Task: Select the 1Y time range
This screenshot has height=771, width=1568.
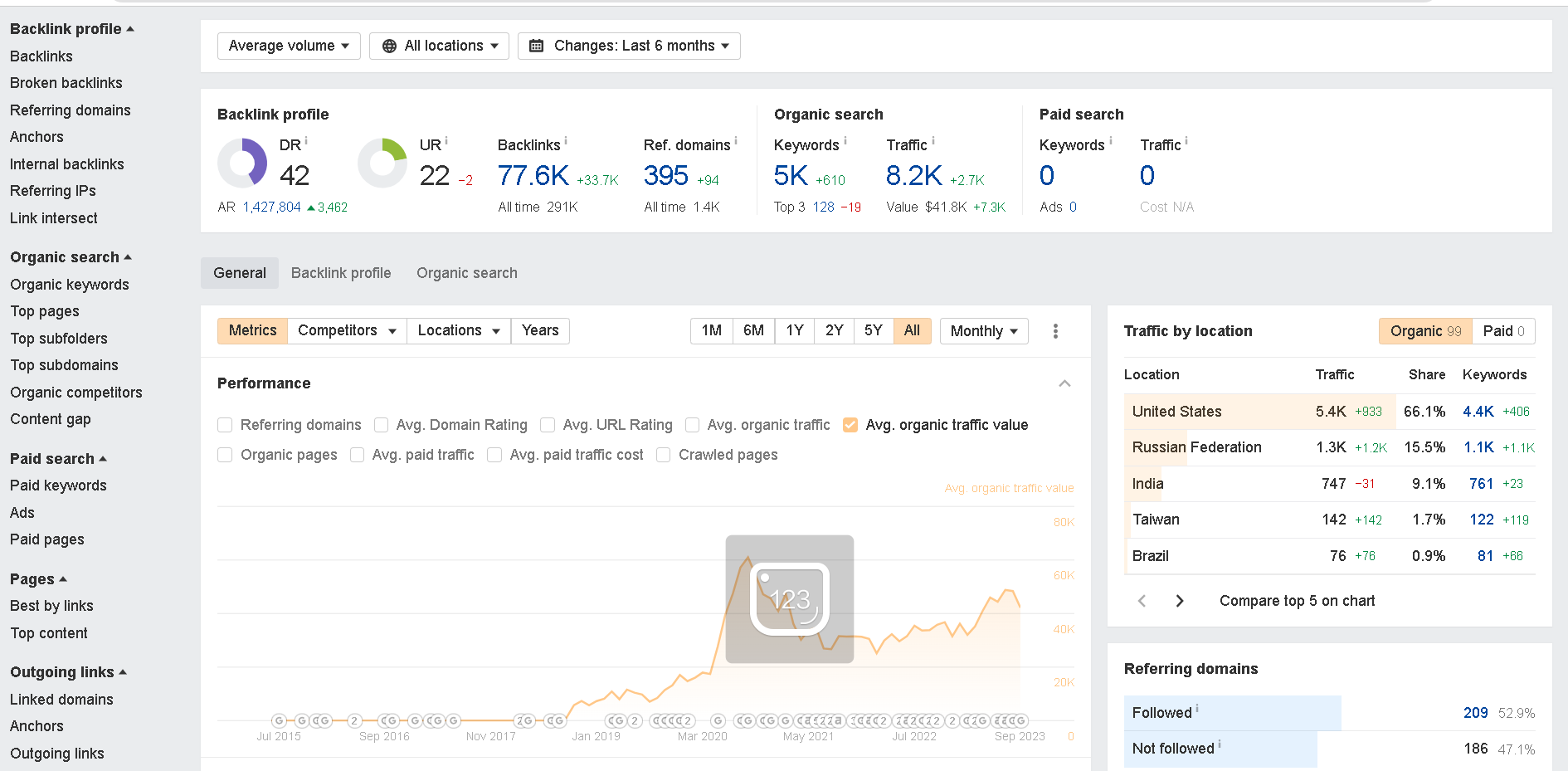Action: pyautogui.click(x=795, y=330)
